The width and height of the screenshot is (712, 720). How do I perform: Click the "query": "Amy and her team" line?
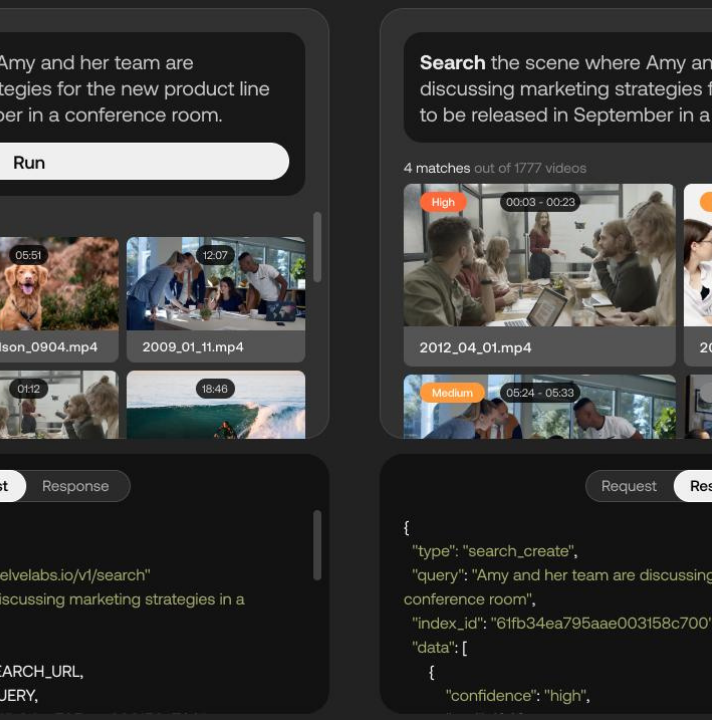tap(562, 575)
